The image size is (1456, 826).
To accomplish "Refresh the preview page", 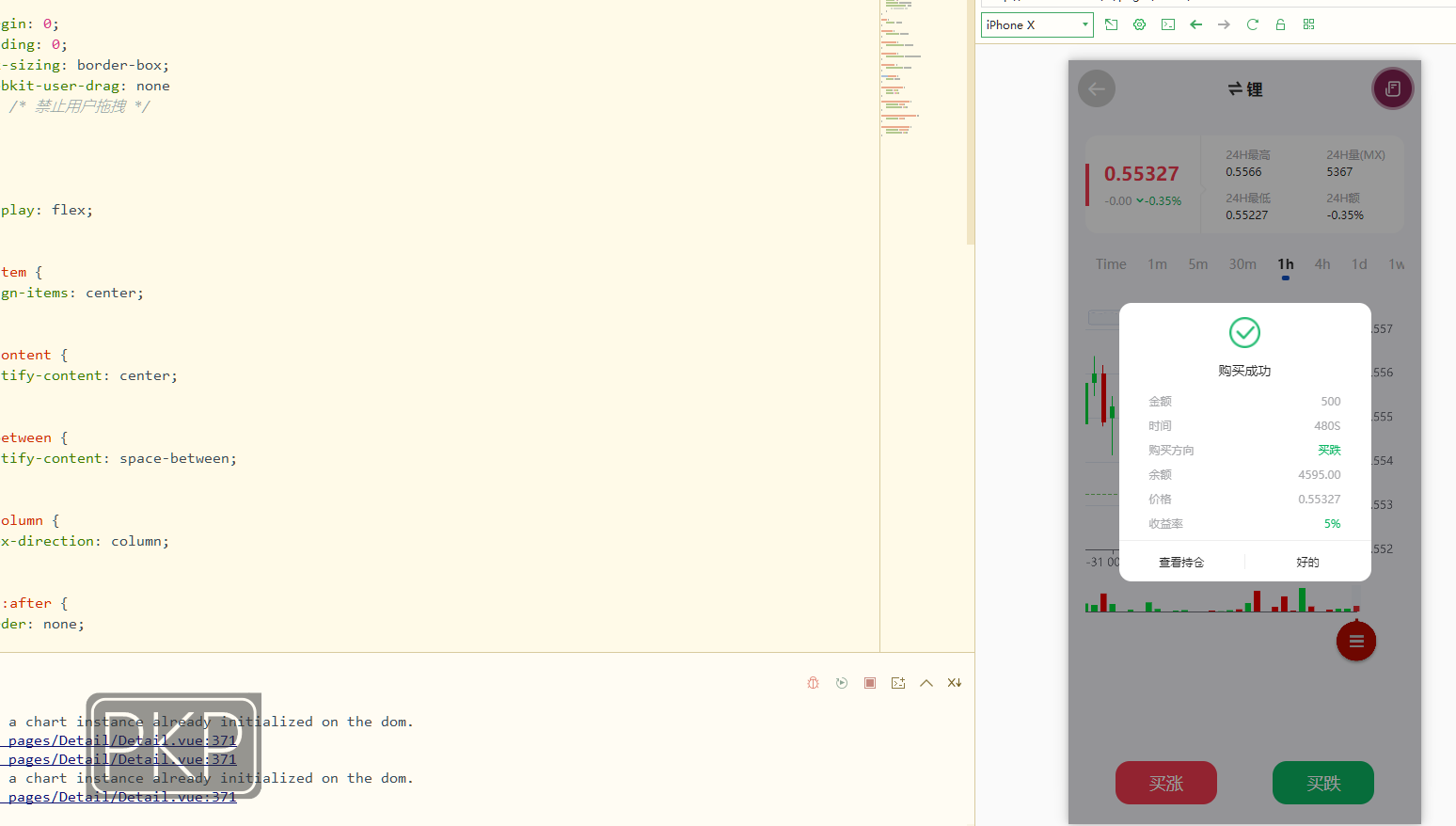I will tap(1252, 24).
